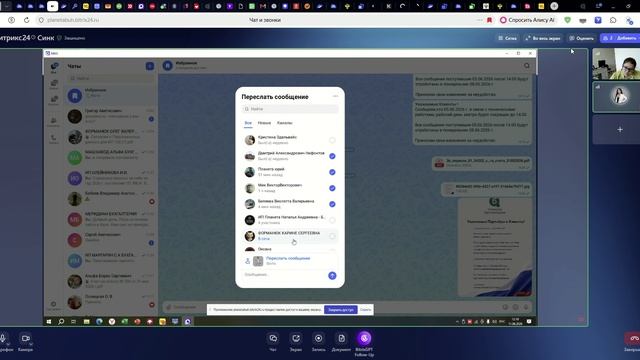Open the shared window's chat search magnifier

click(x=527, y=66)
